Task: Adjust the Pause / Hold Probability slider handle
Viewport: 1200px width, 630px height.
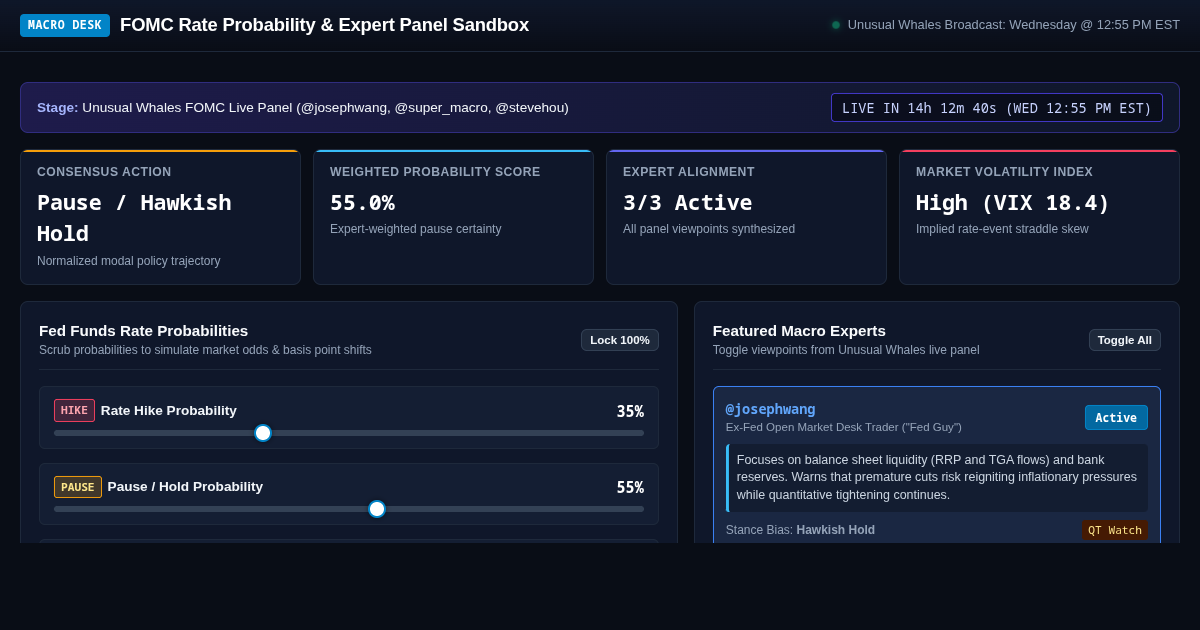Action: point(377,509)
